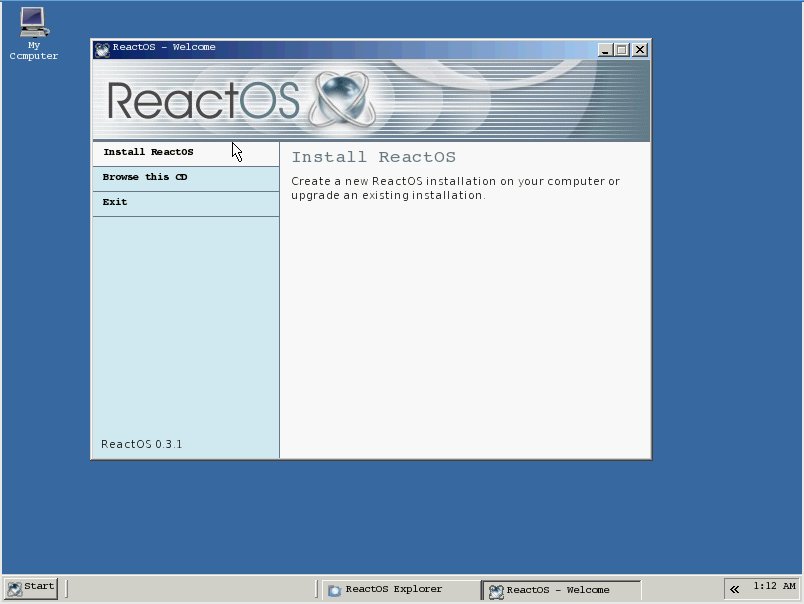Viewport: 804px width, 604px height.
Task: Click the window system icon in the title bar
Action: pyautogui.click(x=102, y=48)
